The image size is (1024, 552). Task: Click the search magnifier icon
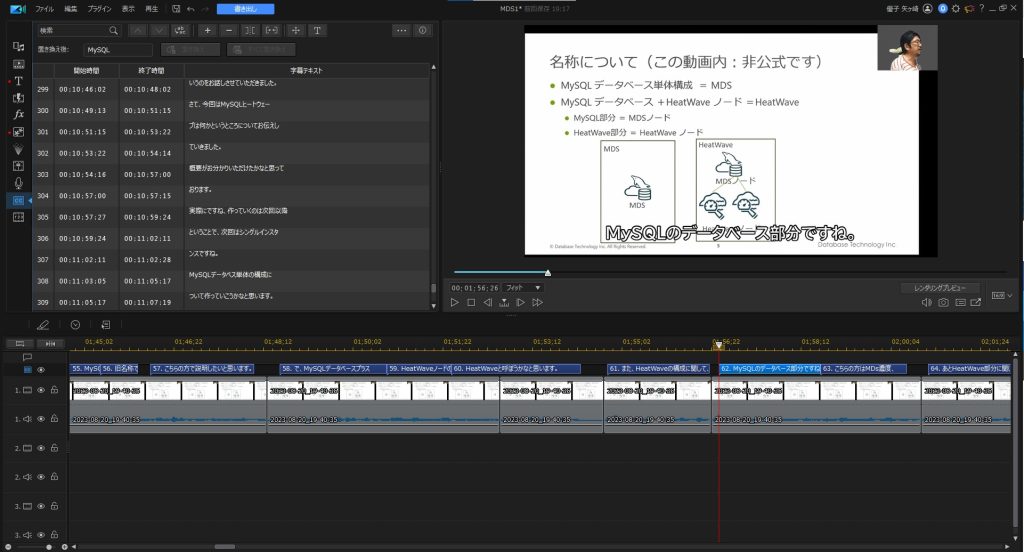114,31
